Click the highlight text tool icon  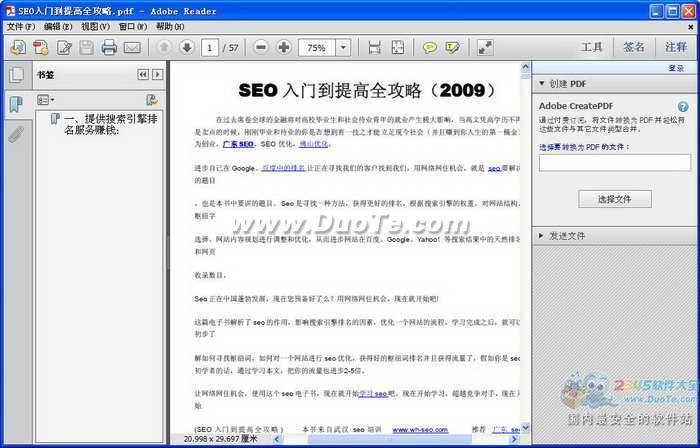(453, 47)
